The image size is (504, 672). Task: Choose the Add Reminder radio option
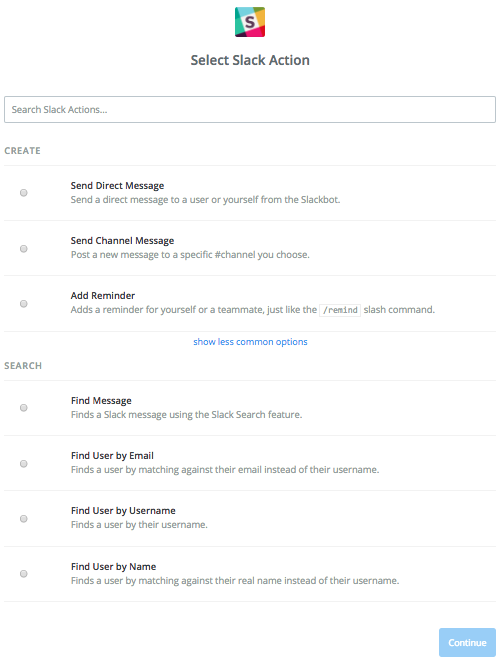point(24,303)
